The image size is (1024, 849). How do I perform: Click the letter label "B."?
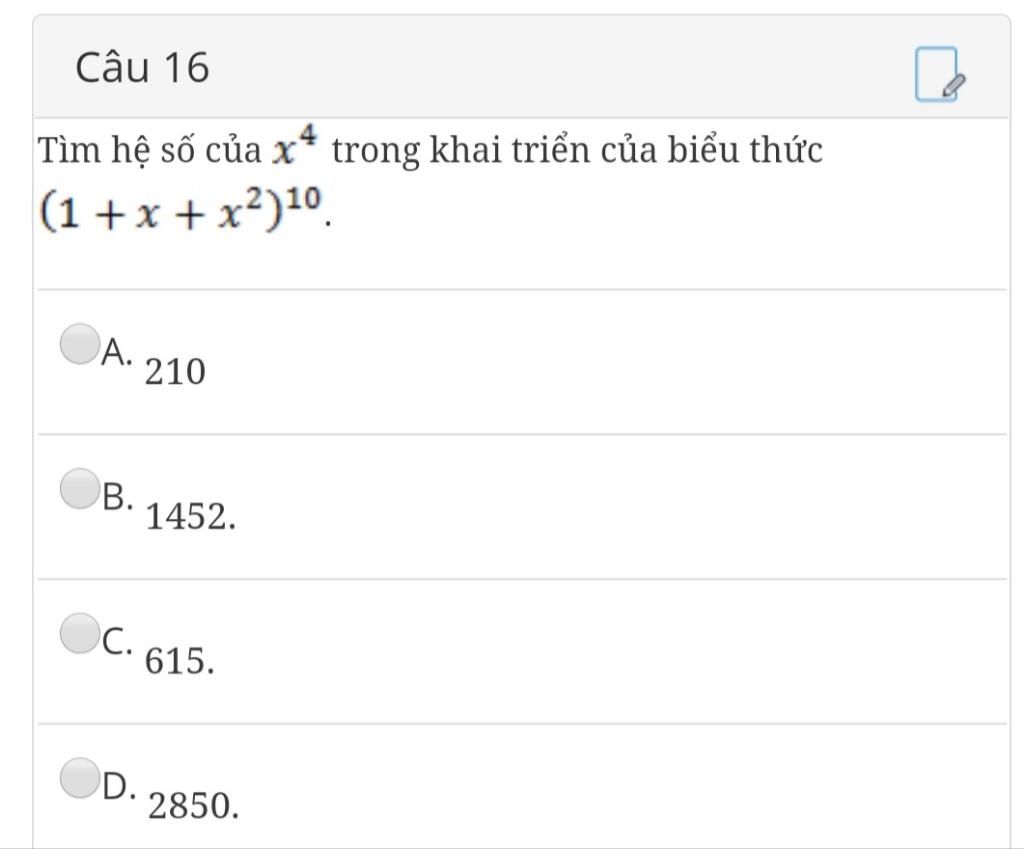tap(116, 495)
